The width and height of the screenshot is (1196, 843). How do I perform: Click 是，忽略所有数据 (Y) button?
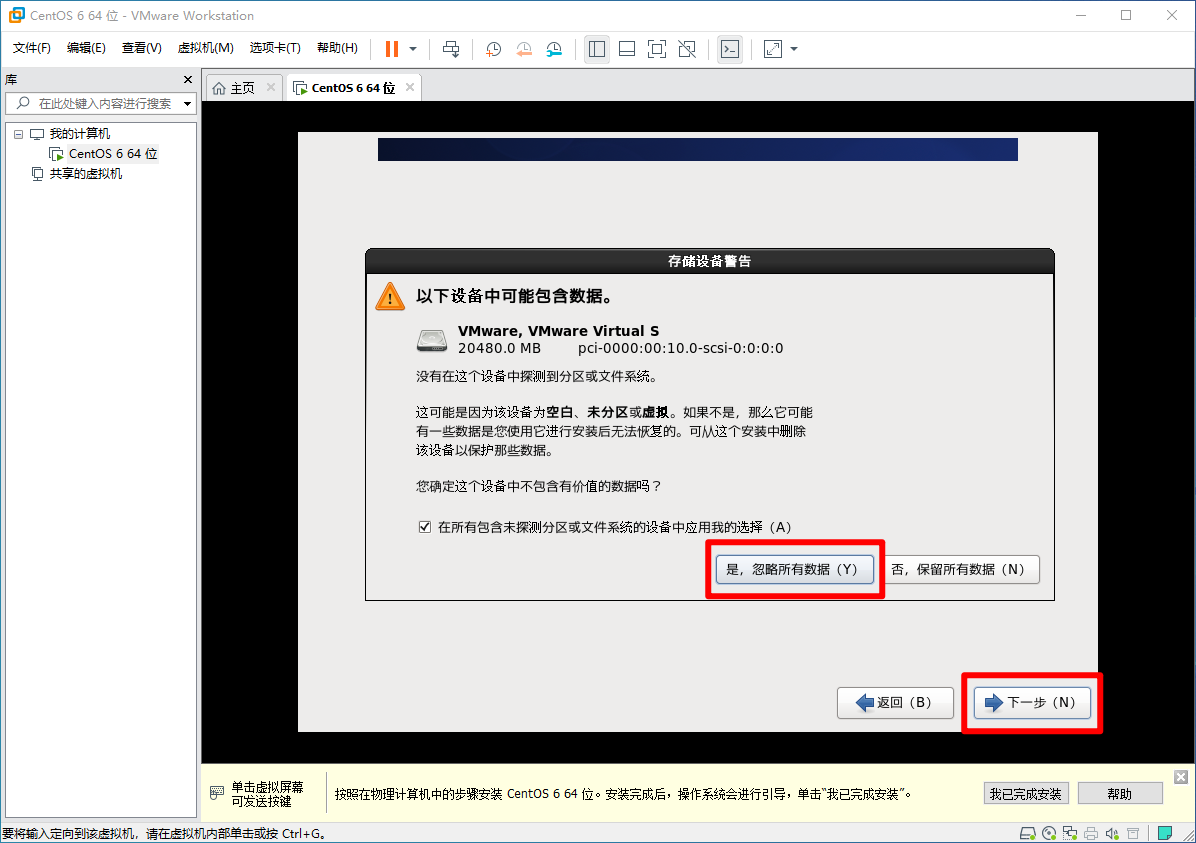click(794, 569)
